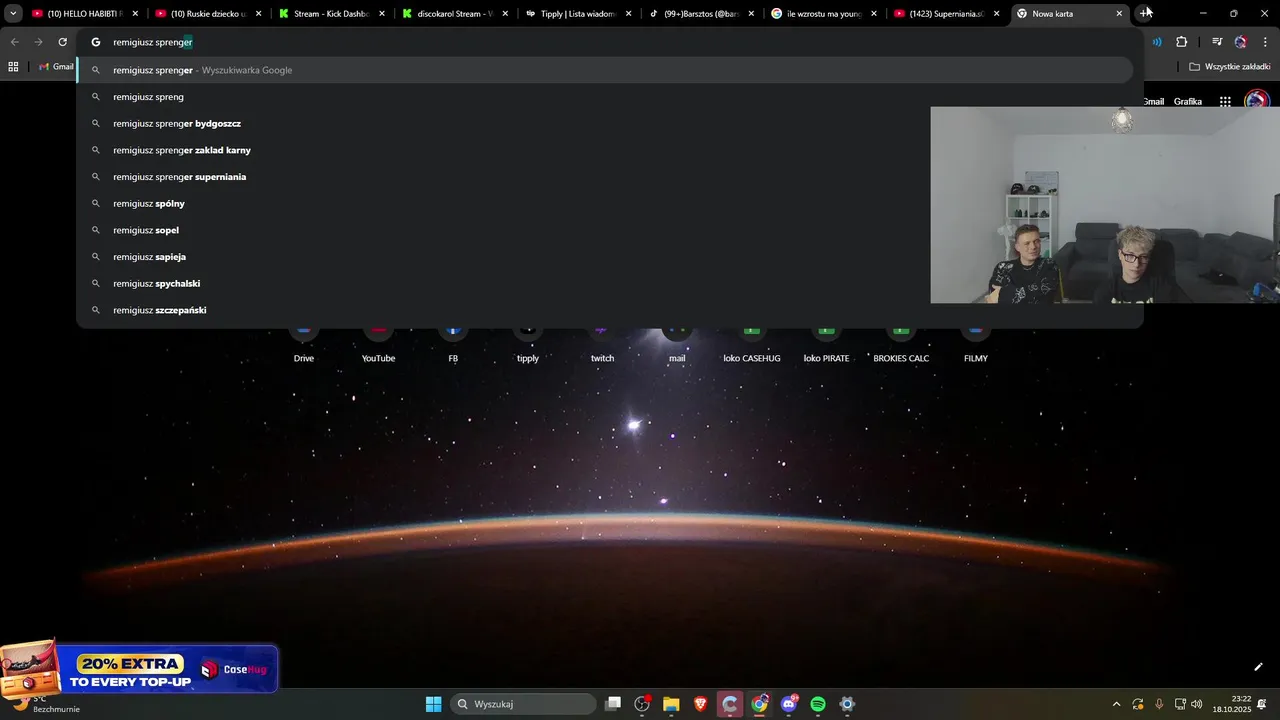Close the Nowa karta tab
The width and height of the screenshot is (1280, 720).
pos(1119,14)
